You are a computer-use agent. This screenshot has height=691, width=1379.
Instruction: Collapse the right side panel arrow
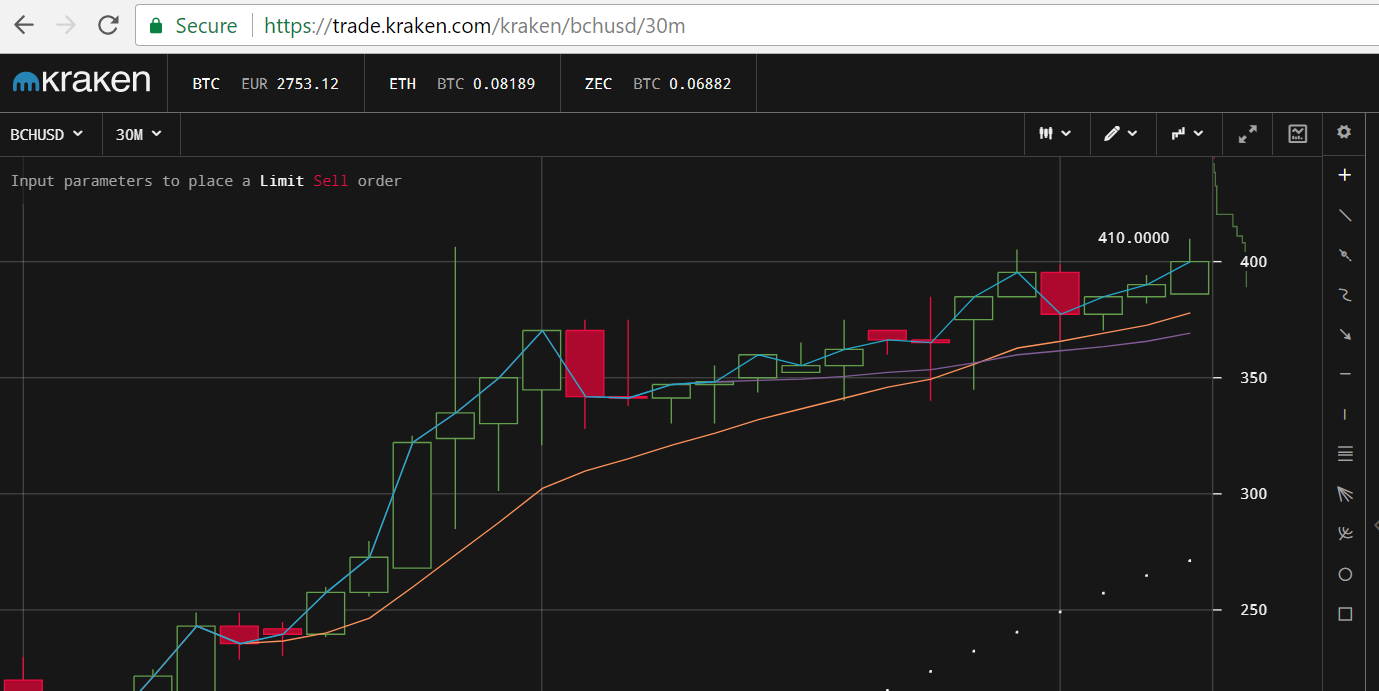coord(1375,524)
